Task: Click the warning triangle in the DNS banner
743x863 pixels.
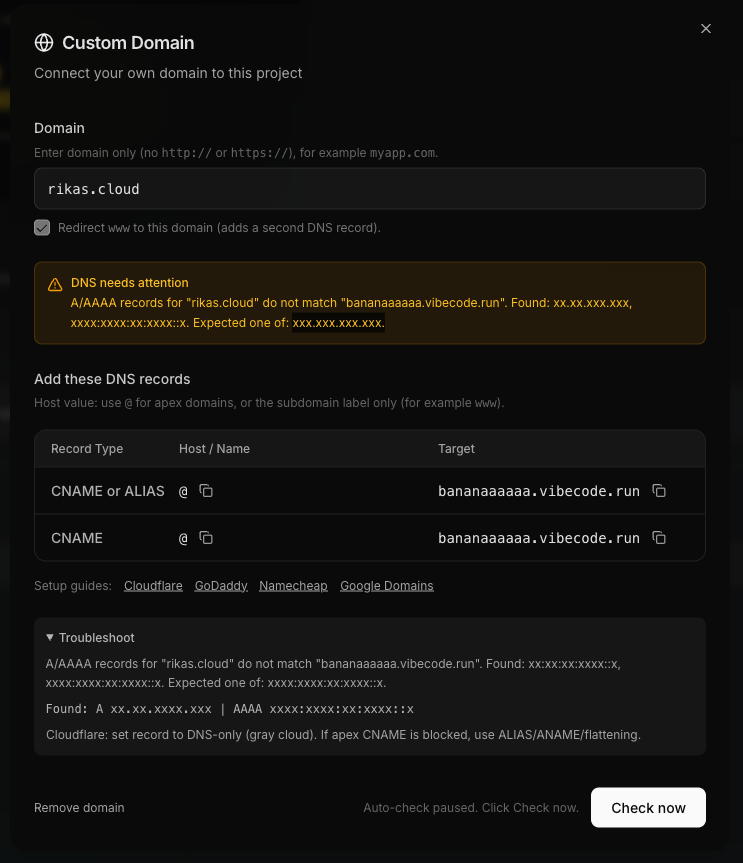Action: 55,284
